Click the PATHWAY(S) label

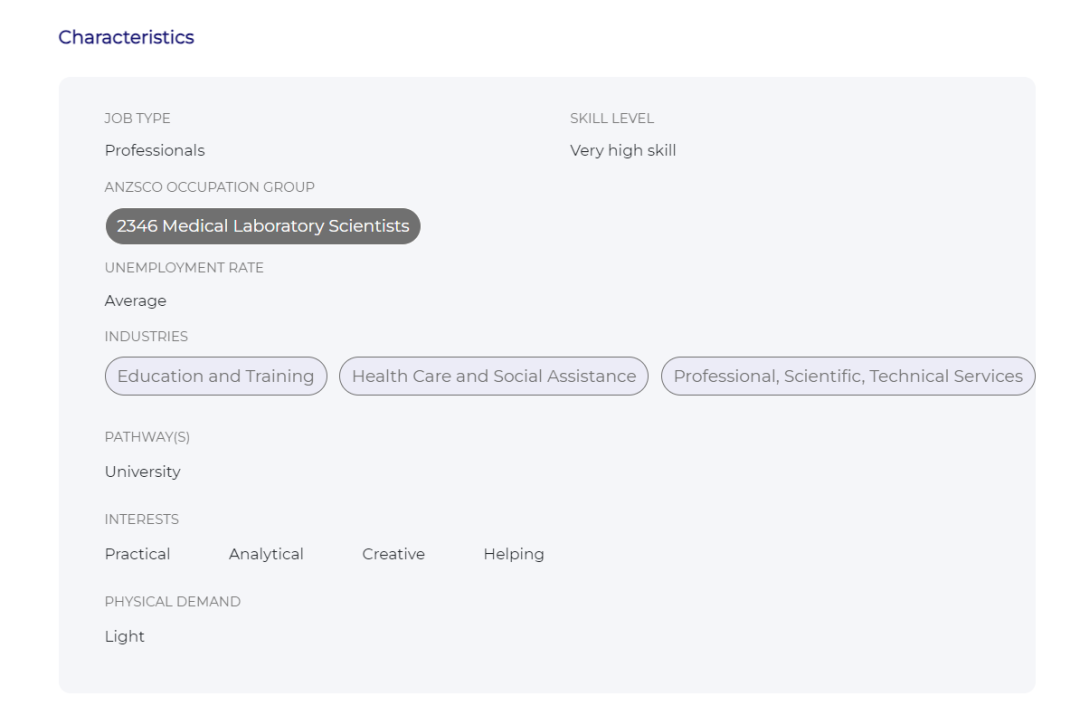147,437
